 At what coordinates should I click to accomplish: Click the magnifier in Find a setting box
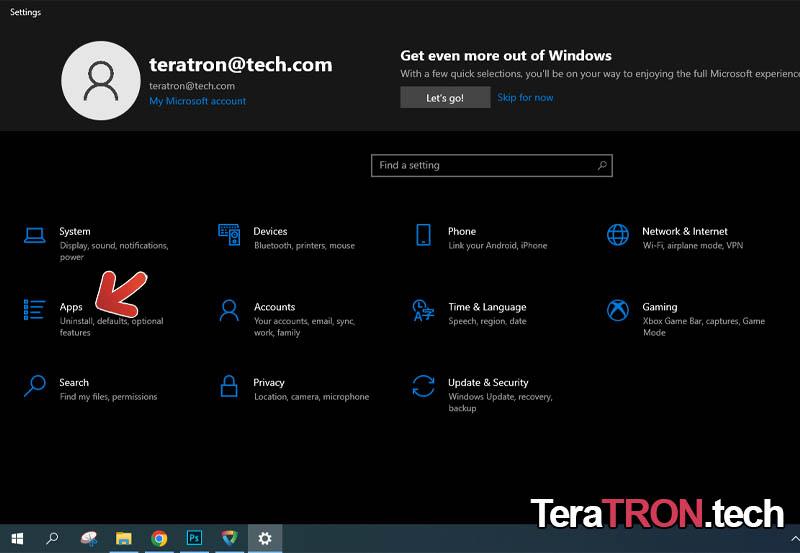pyautogui.click(x=602, y=165)
